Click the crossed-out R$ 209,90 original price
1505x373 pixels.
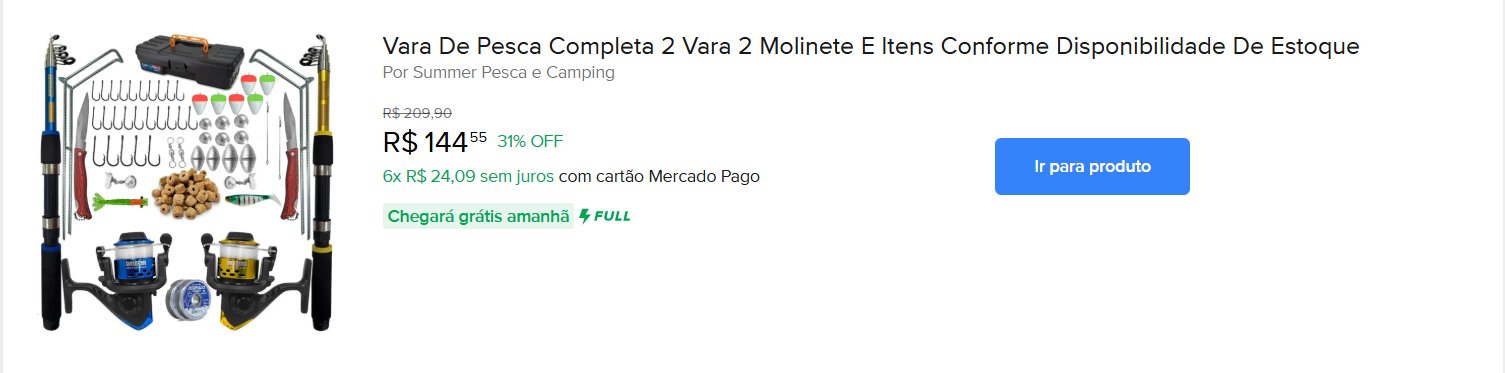[x=417, y=113]
